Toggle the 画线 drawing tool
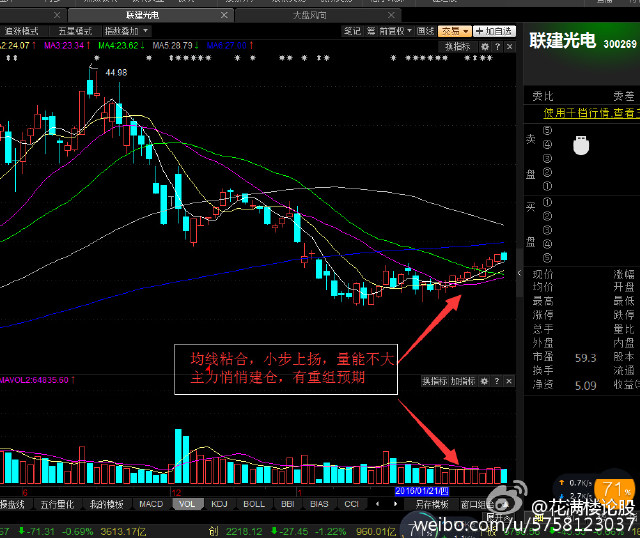640x538 pixels. coord(425,31)
